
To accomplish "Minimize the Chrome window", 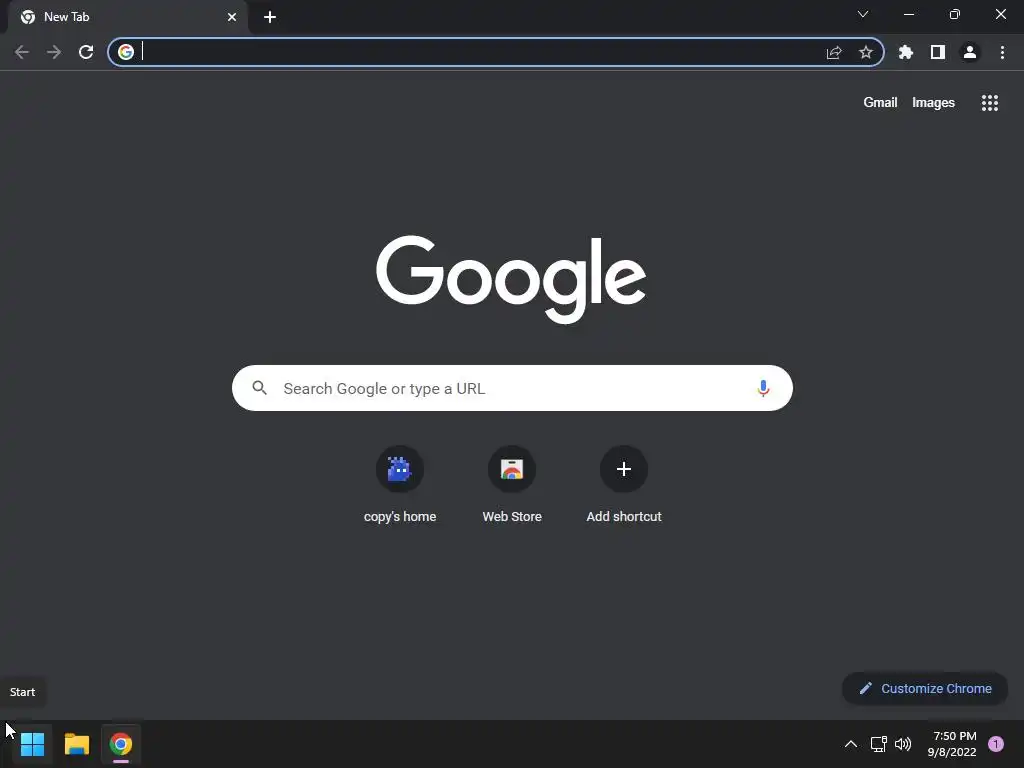I will [908, 14].
